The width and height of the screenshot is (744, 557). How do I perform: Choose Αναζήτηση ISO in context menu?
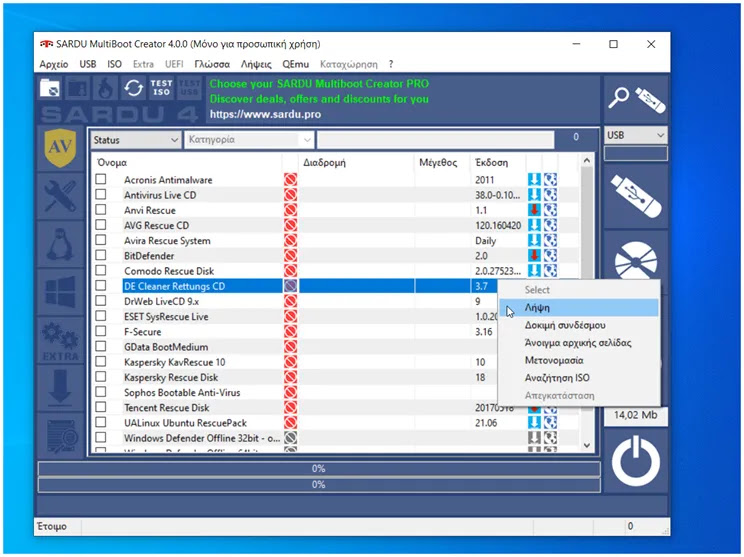click(579, 378)
